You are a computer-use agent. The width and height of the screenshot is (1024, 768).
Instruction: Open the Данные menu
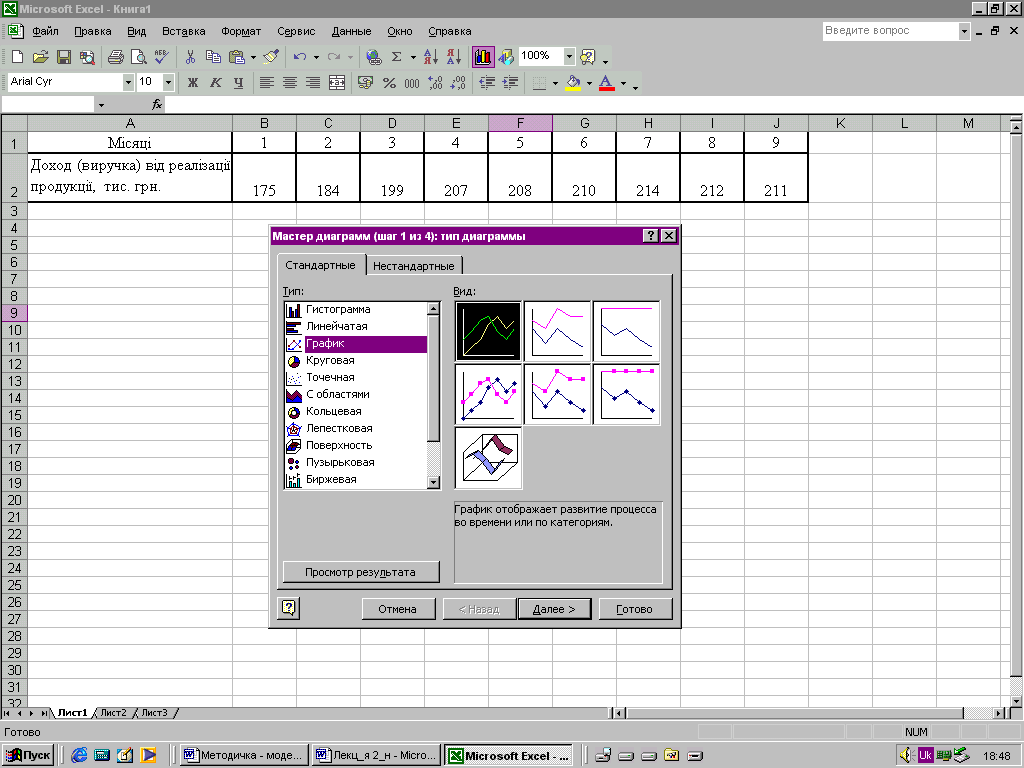click(351, 31)
